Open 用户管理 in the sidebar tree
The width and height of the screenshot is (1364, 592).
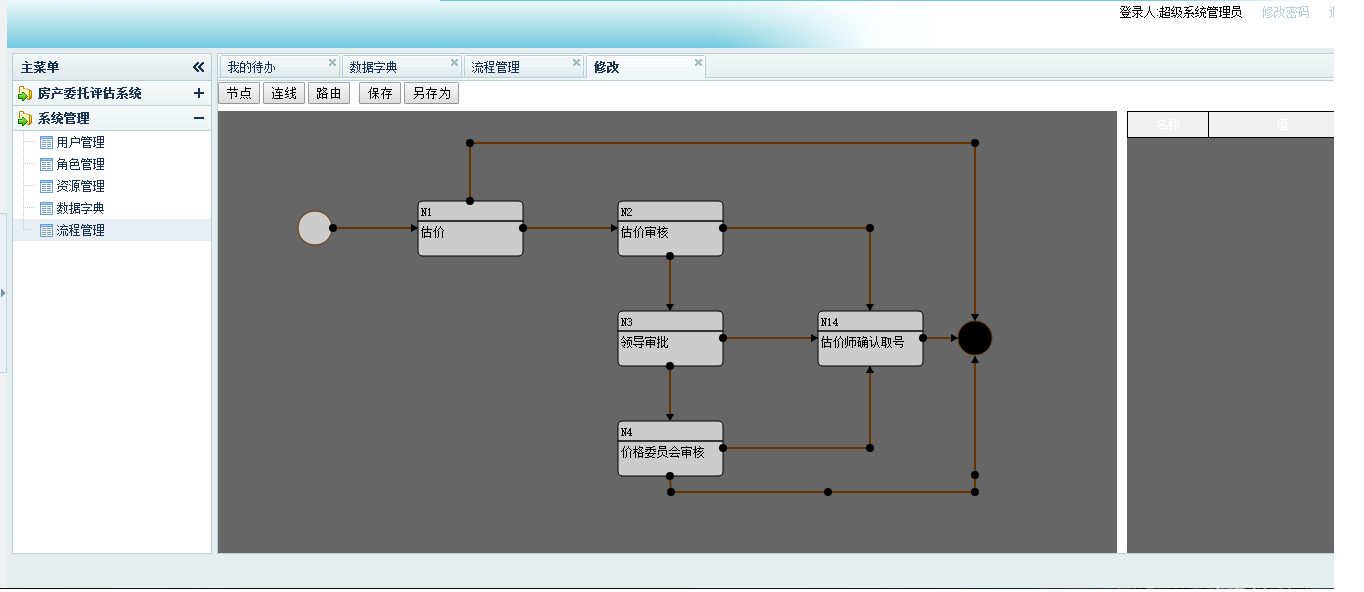pyautogui.click(x=80, y=142)
